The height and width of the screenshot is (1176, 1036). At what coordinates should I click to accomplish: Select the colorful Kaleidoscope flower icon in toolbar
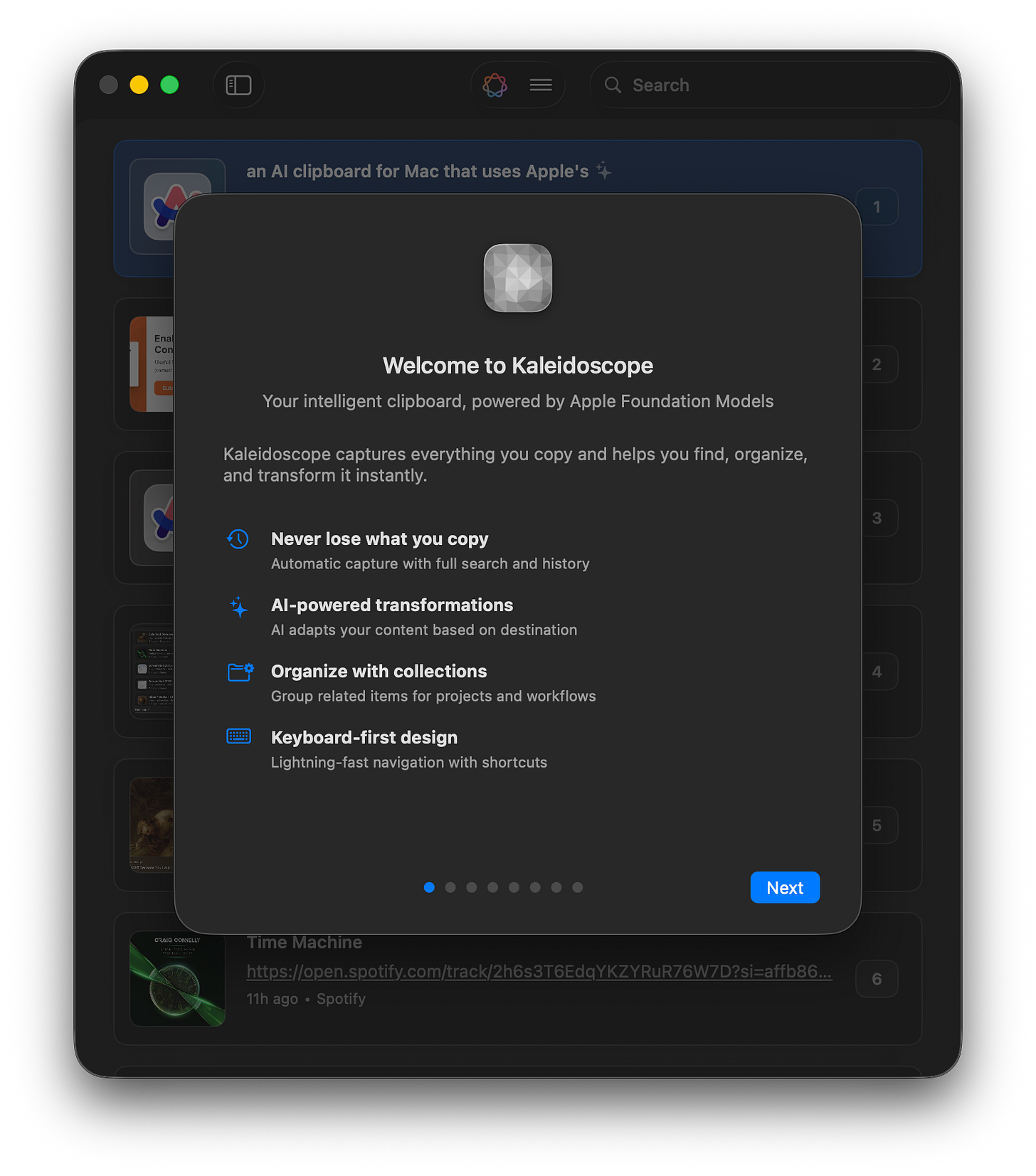[x=495, y=85]
